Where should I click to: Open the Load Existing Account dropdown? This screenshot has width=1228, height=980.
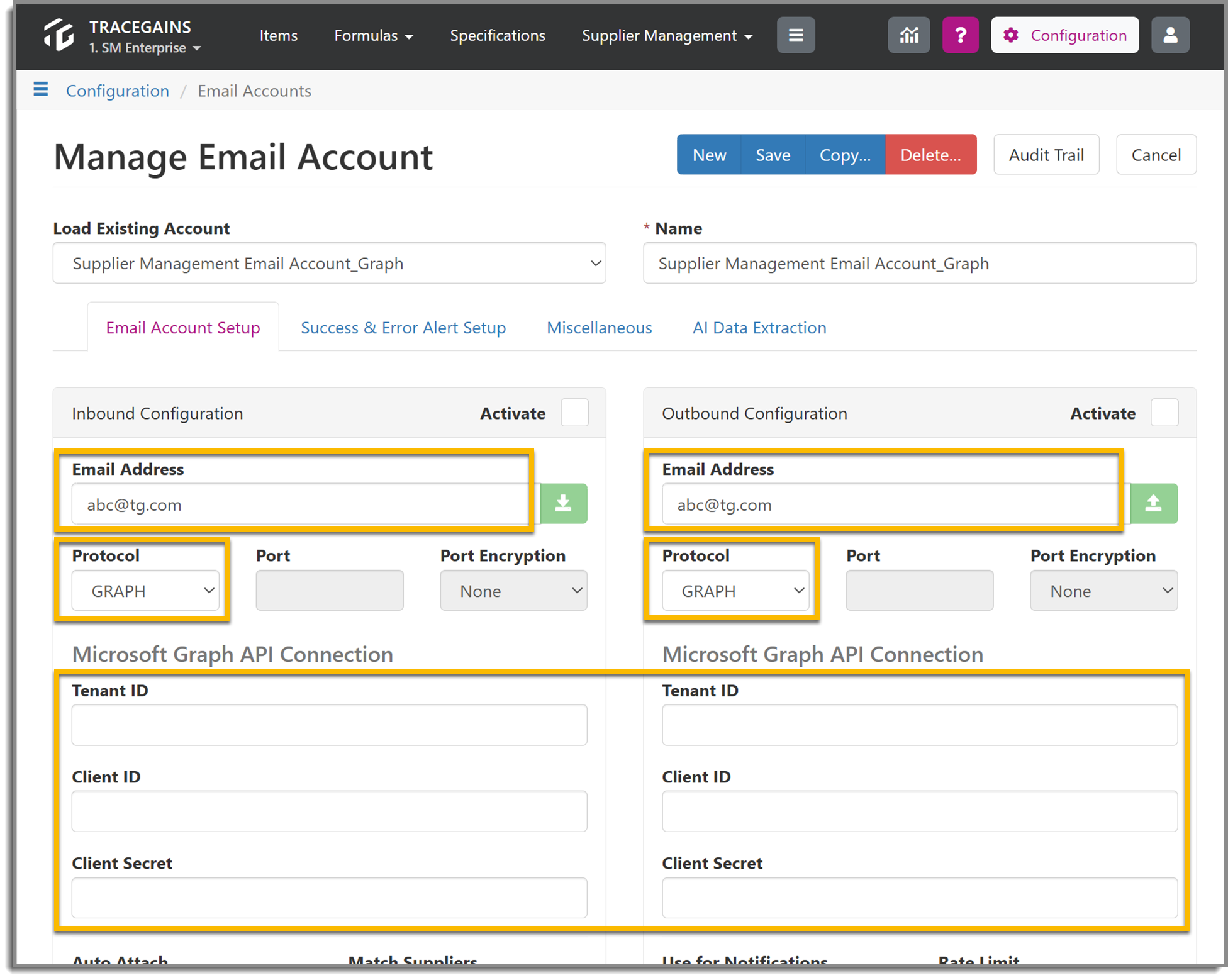coord(330,263)
